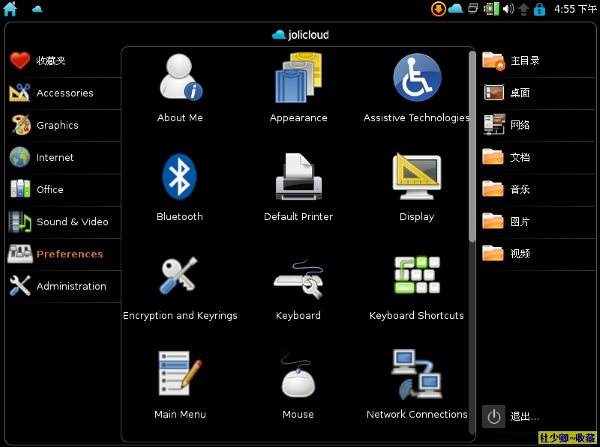600x447 pixels.
Task: Open the videos folder 视频
Action: click(538, 253)
